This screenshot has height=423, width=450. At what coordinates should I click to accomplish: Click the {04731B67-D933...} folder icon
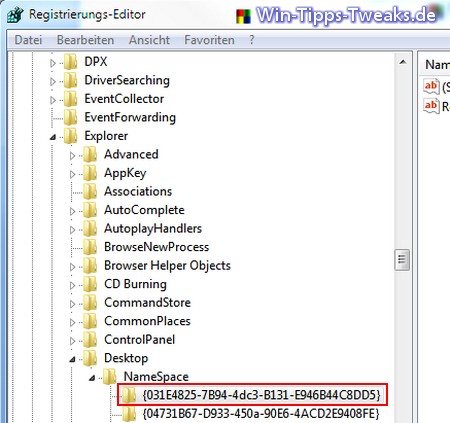[129, 414]
